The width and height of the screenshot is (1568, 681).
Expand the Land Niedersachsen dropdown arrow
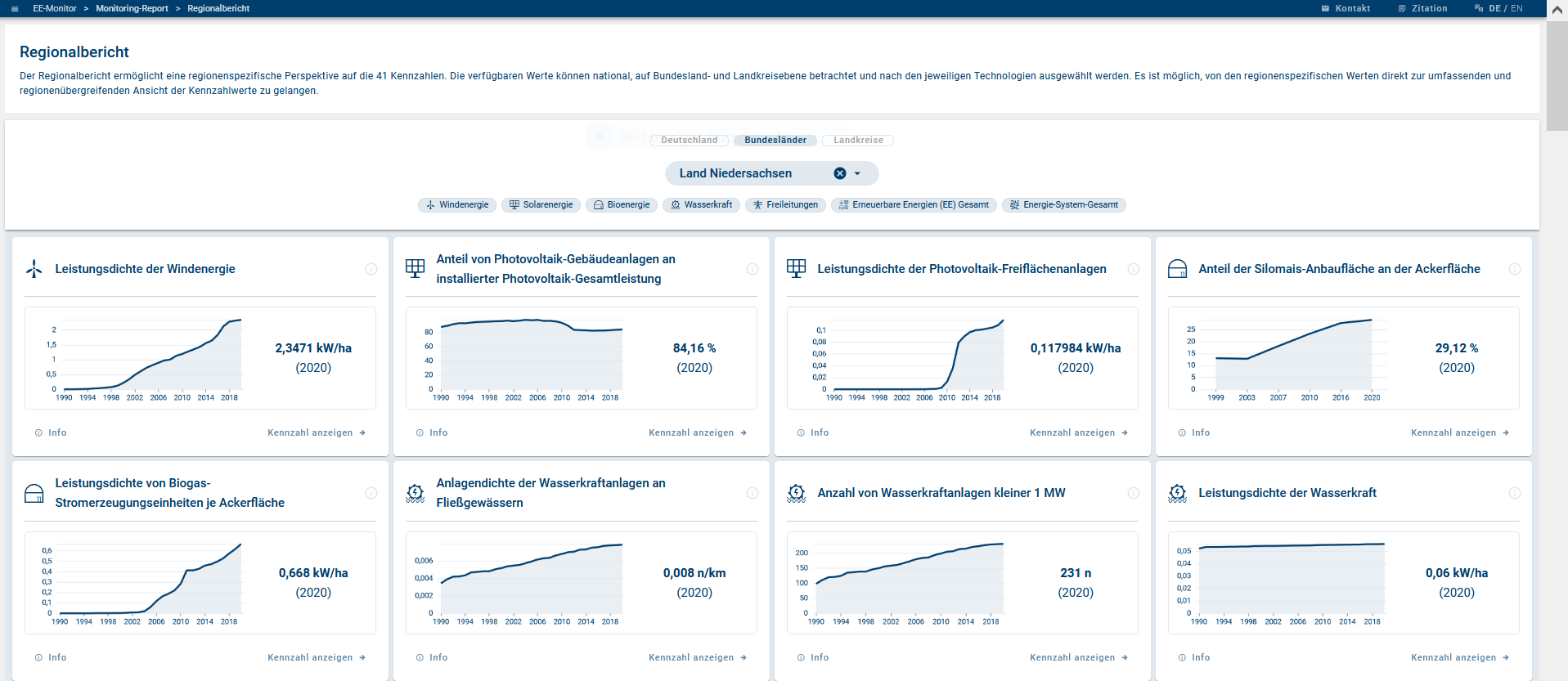click(x=857, y=173)
